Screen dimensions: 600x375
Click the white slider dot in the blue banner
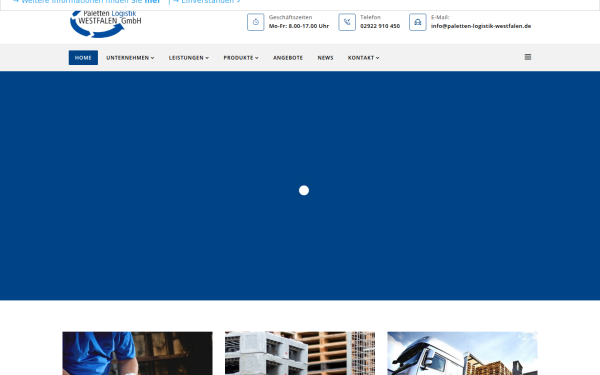coord(304,191)
